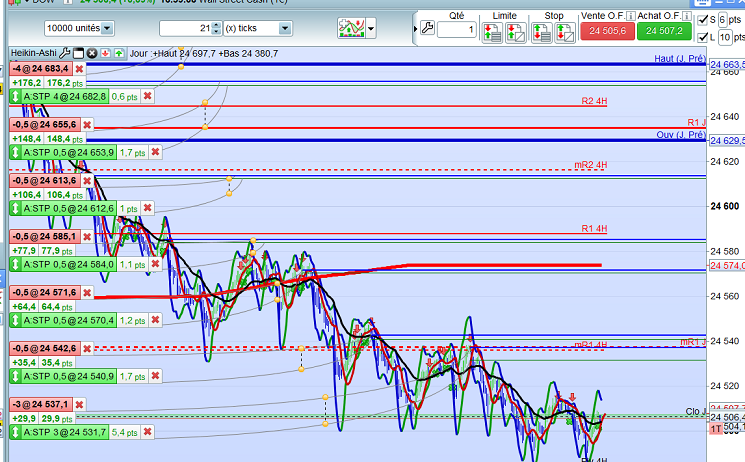This screenshot has height=462, width=745.
Task: Toggle the S pts checkbox
Action: pyautogui.click(x=703, y=19)
